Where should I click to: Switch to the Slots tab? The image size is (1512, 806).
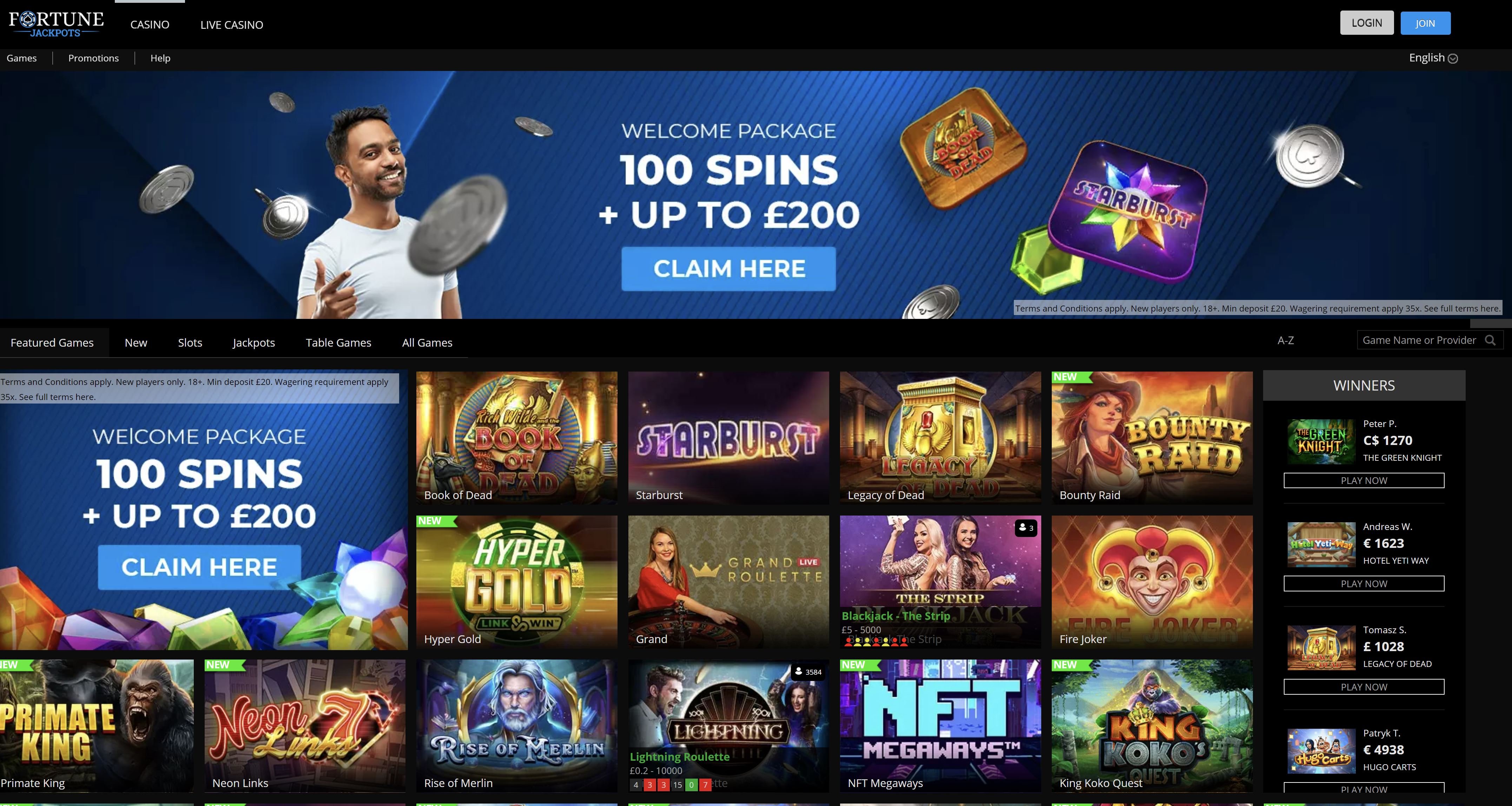tap(190, 343)
